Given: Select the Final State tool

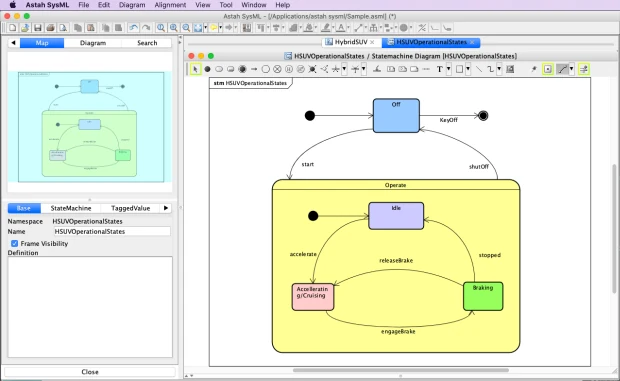Looking at the screenshot, I should pyautogui.click(x=242, y=69).
